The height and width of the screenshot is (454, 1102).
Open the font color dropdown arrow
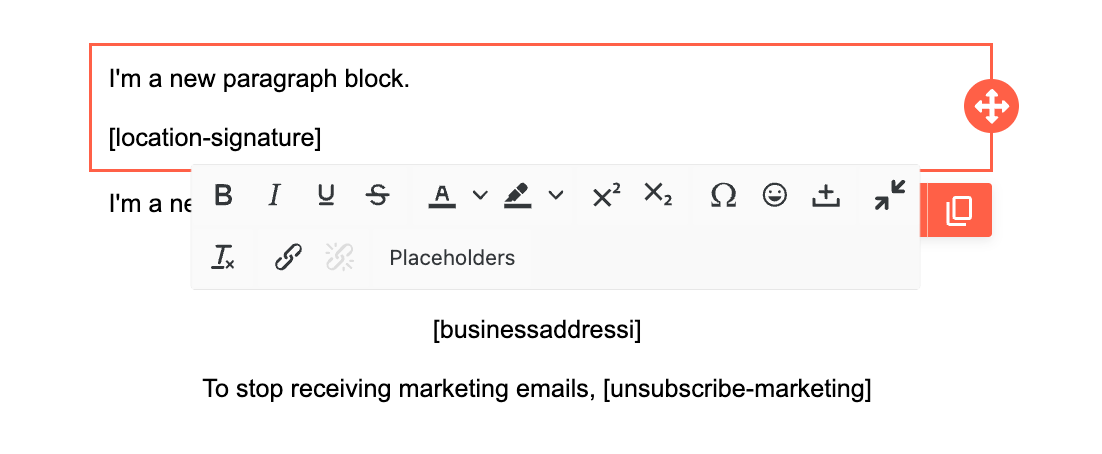pyautogui.click(x=480, y=195)
